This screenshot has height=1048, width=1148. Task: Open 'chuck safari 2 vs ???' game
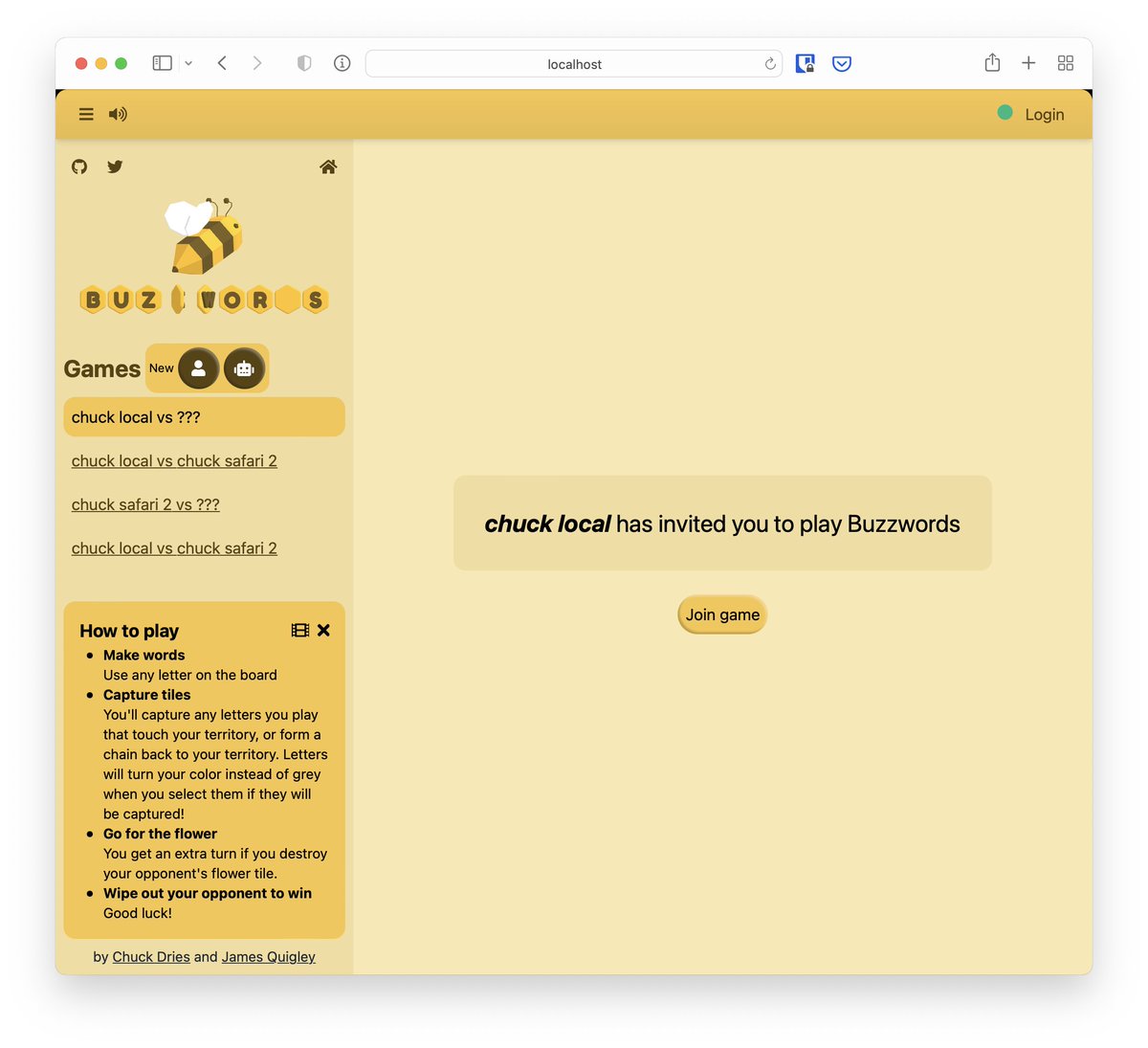point(145,504)
